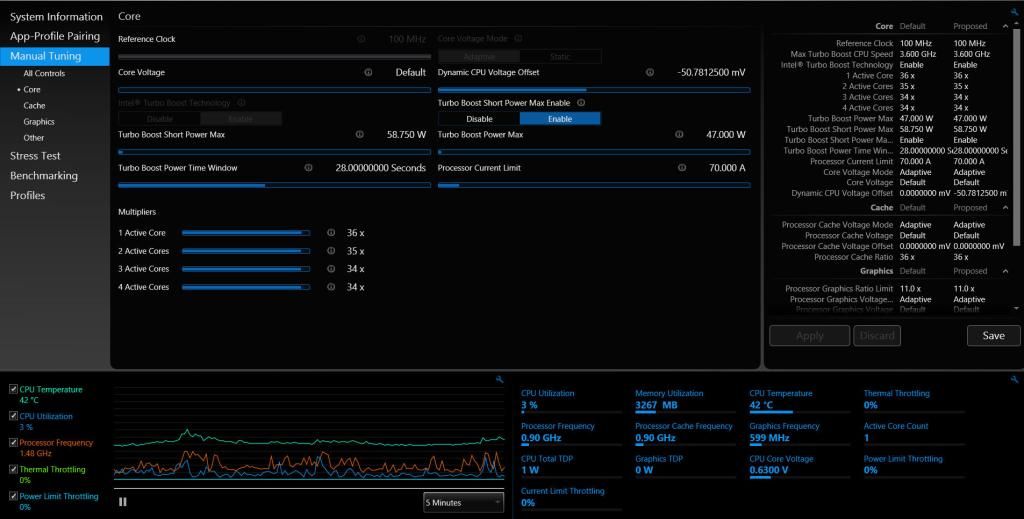Select the Manual Tuning section
The width and height of the screenshot is (1024, 519).
[x=55, y=56]
